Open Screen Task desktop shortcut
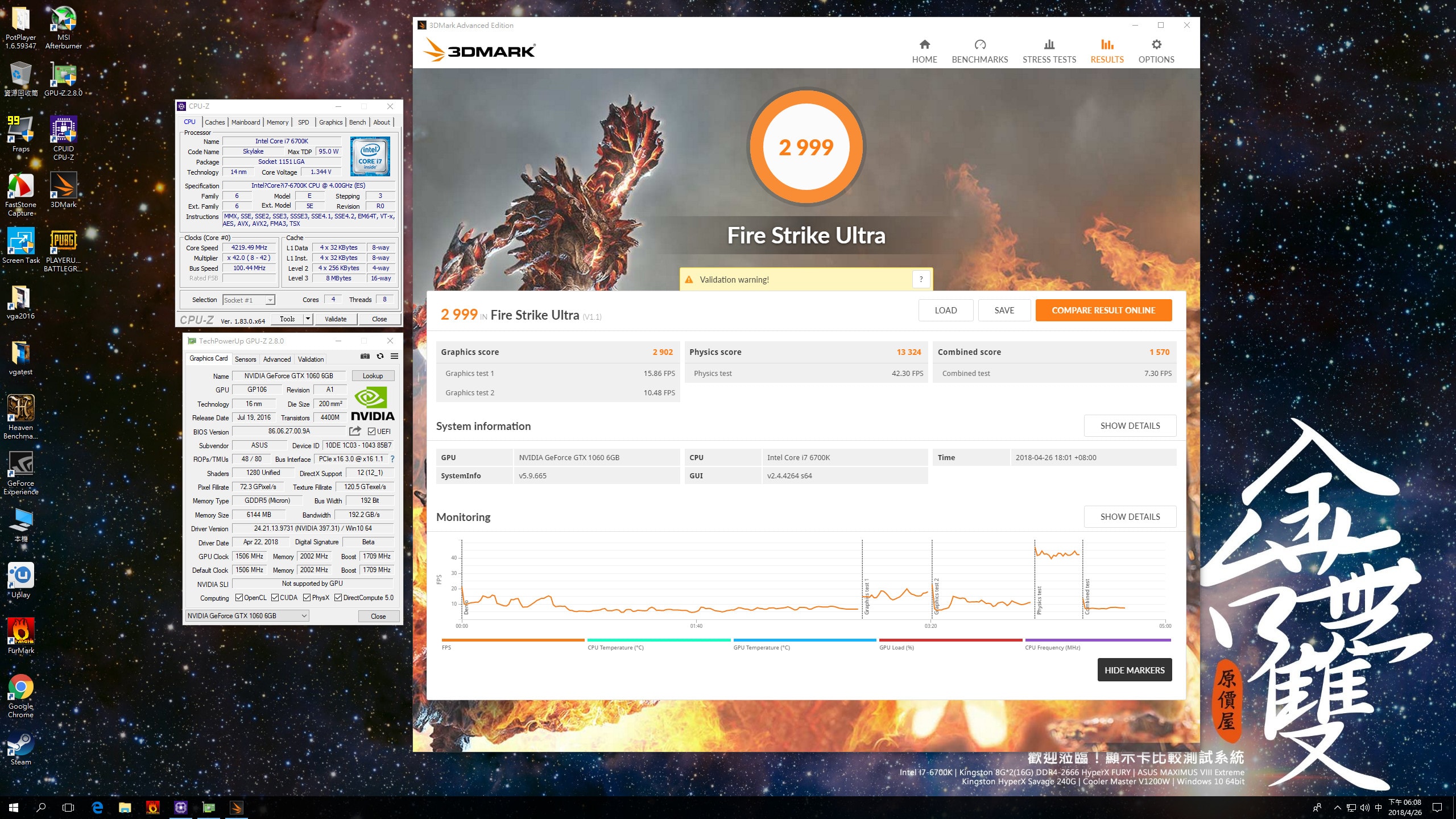This screenshot has height=819, width=1456. [21, 246]
